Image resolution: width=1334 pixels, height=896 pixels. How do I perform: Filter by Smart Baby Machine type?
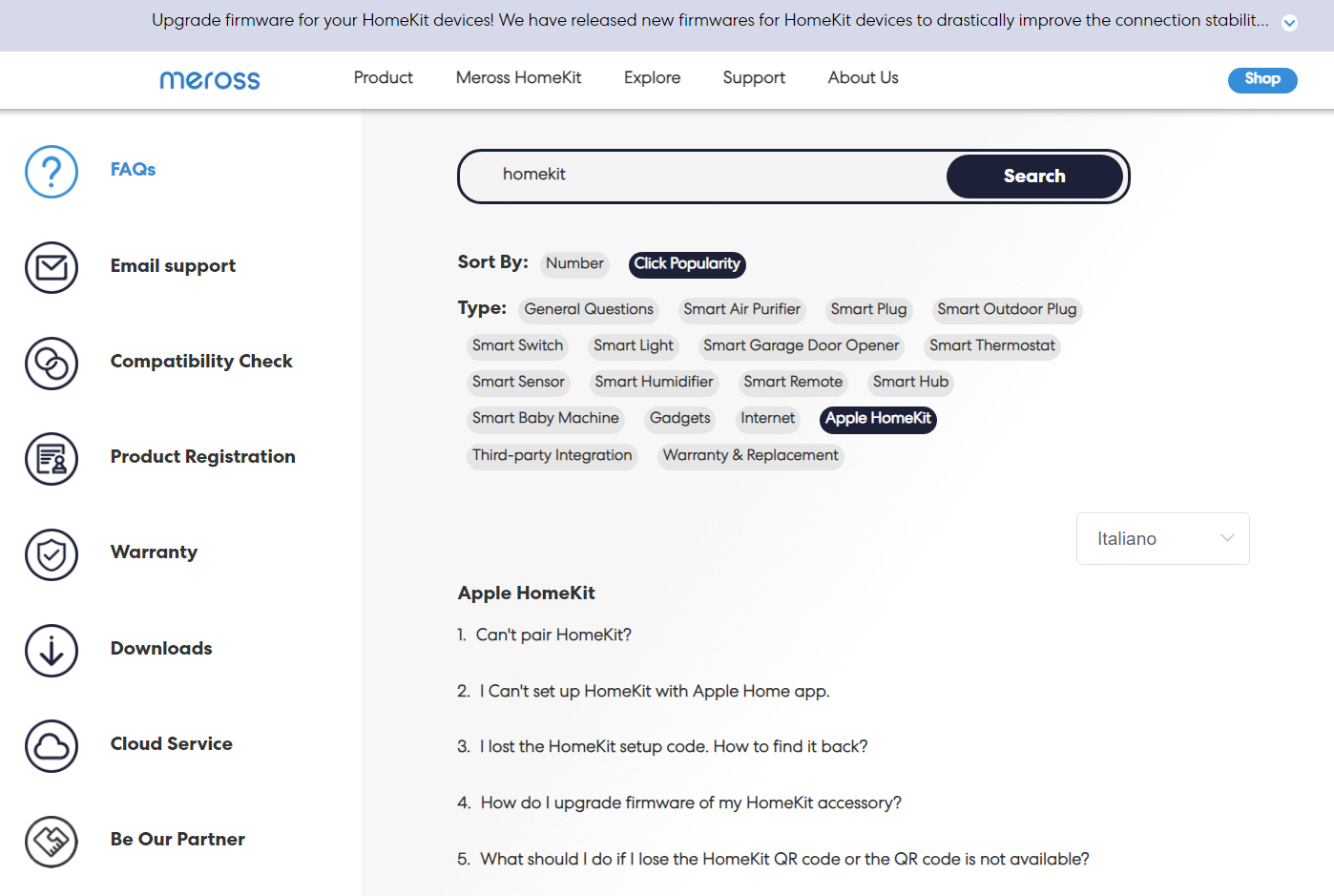pyautogui.click(x=546, y=419)
